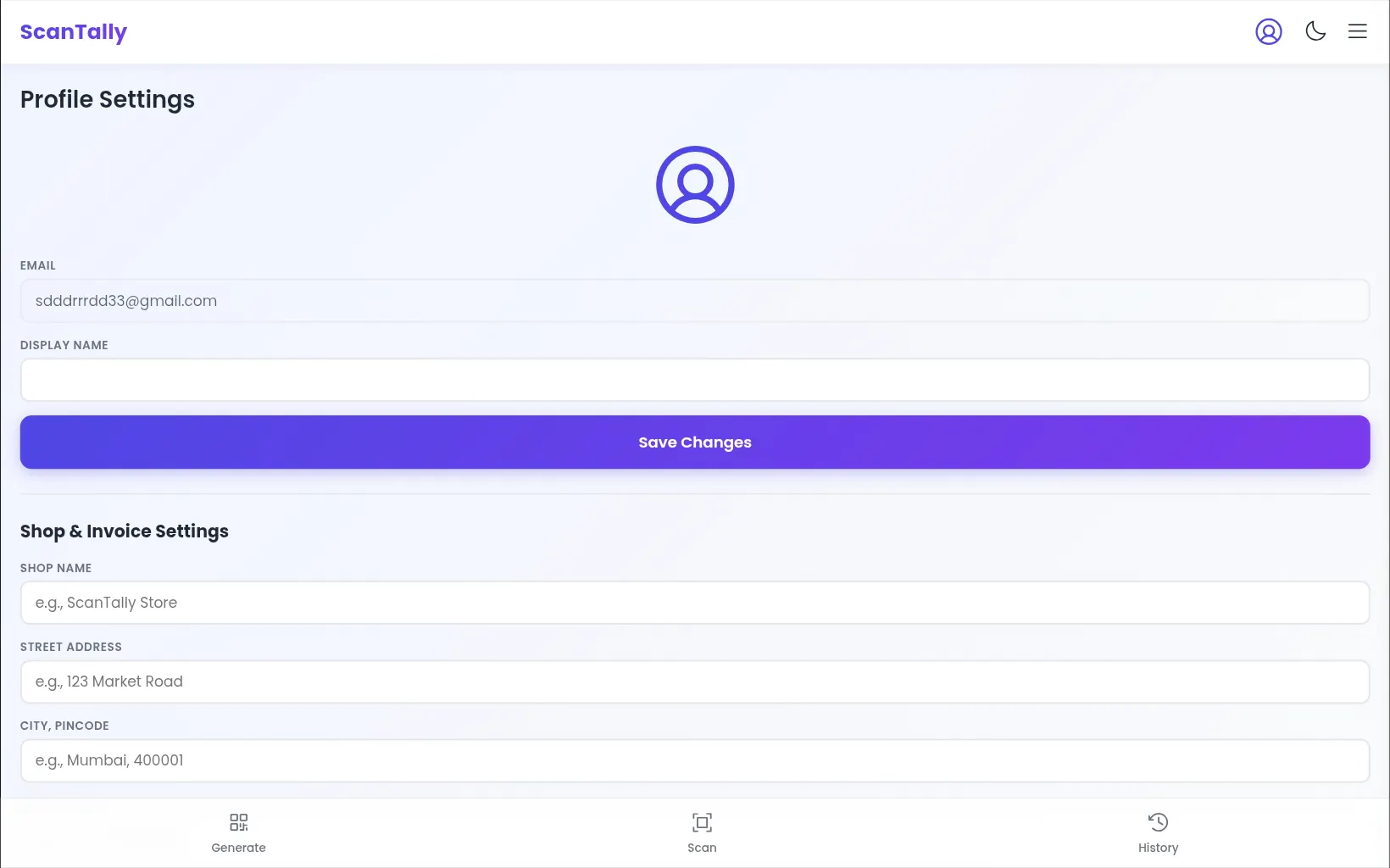Image resolution: width=1390 pixels, height=868 pixels.
Task: Click the large profile avatar
Action: [695, 185]
